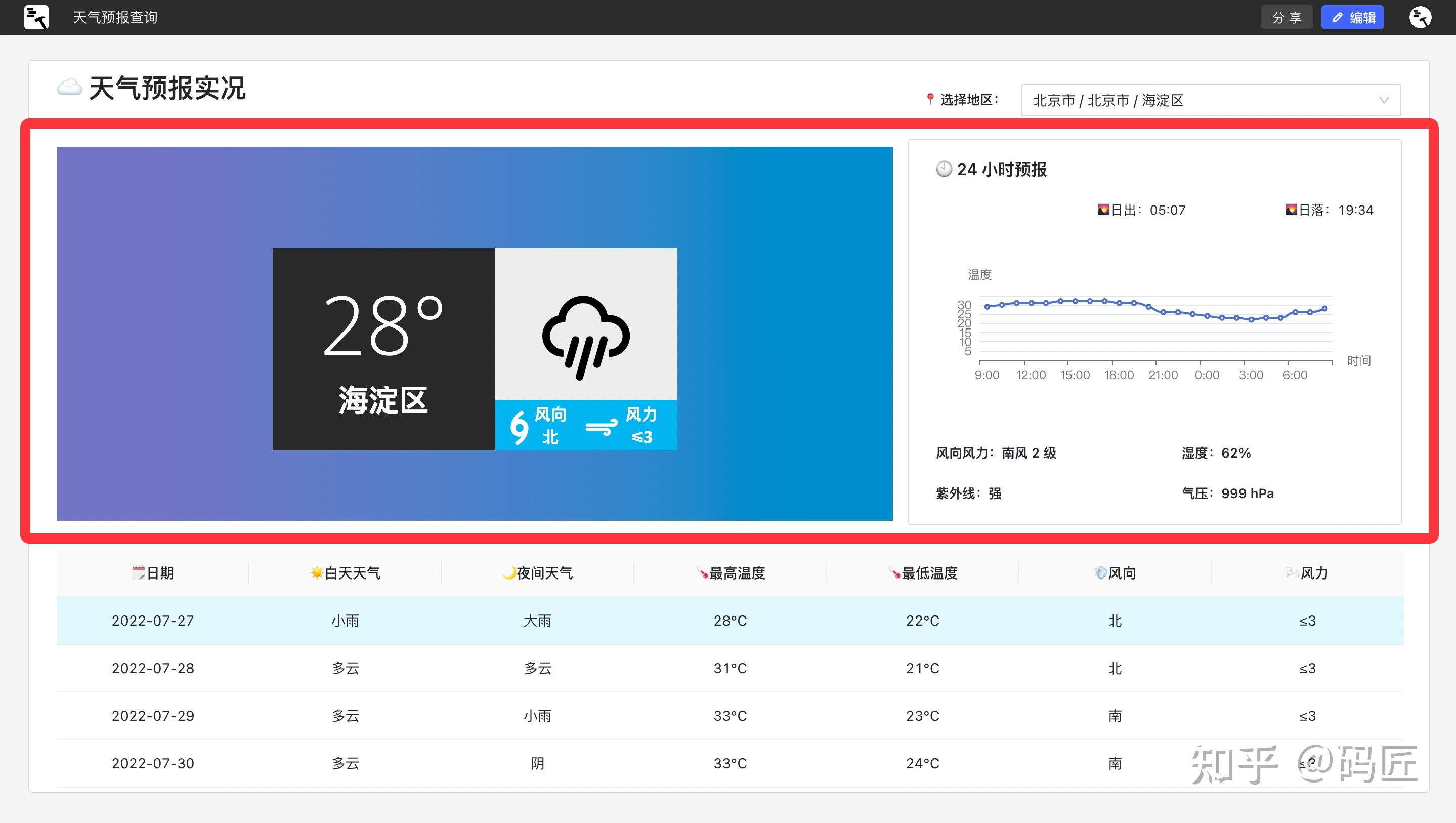Open the 选择地区 region dropdown

click(1211, 100)
